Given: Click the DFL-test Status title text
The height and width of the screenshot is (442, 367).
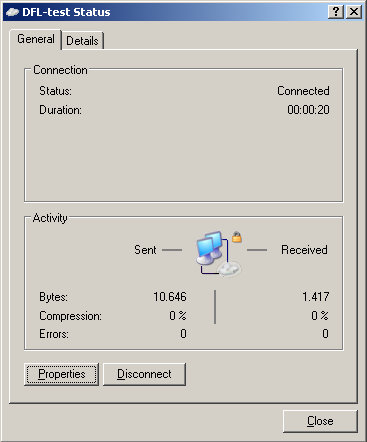Looking at the screenshot, I should [x=66, y=12].
